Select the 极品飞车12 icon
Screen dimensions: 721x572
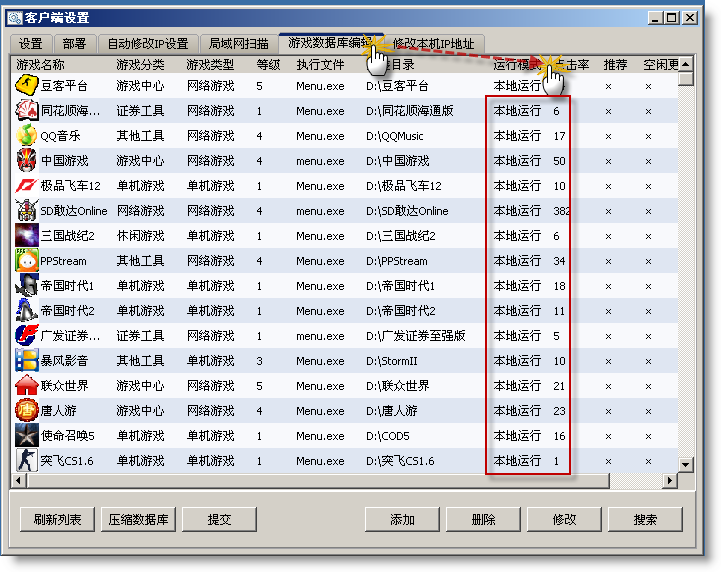[26, 186]
